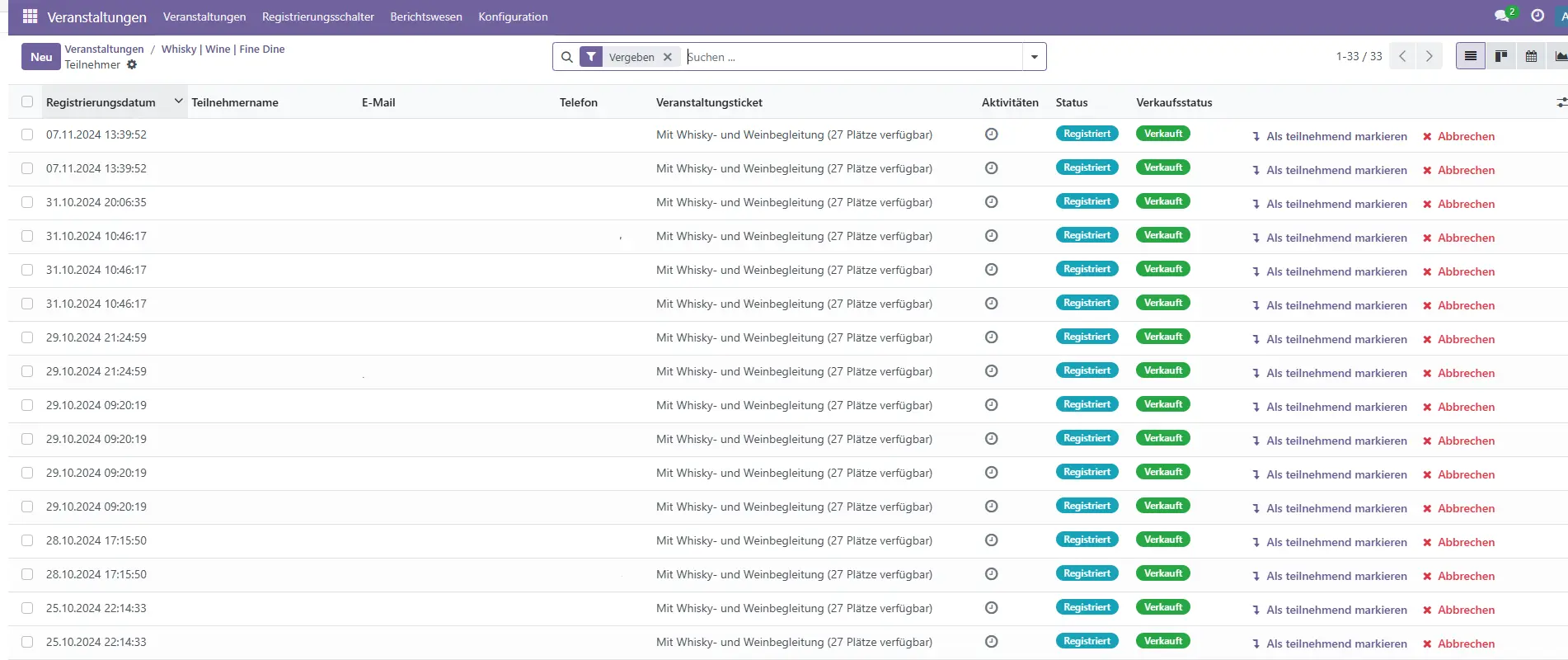Tick checkbox of second 07.11.2024 13:39:52 row

pos(27,168)
